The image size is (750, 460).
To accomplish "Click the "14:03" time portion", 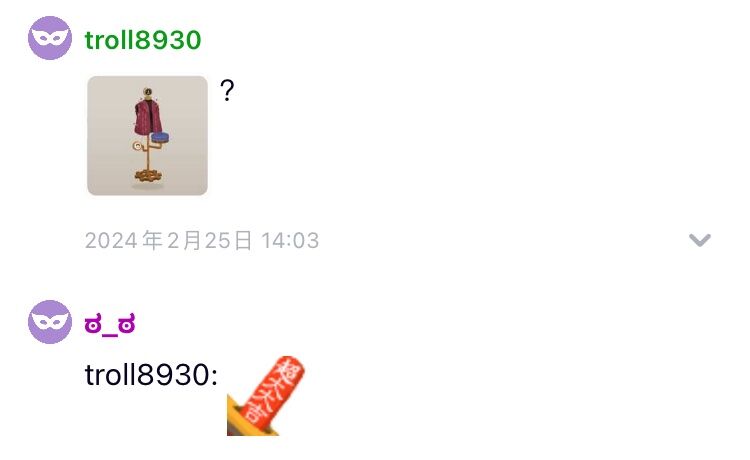I will 290,241.
